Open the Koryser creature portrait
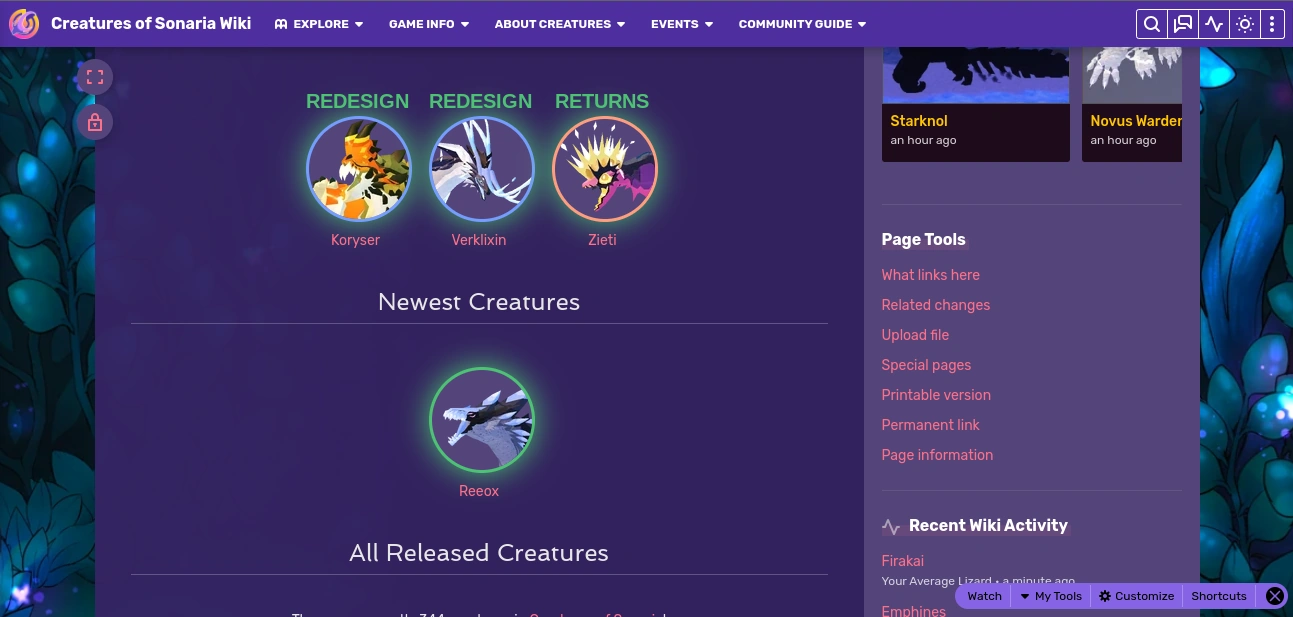Viewport: 1293px width, 617px height. [358, 169]
